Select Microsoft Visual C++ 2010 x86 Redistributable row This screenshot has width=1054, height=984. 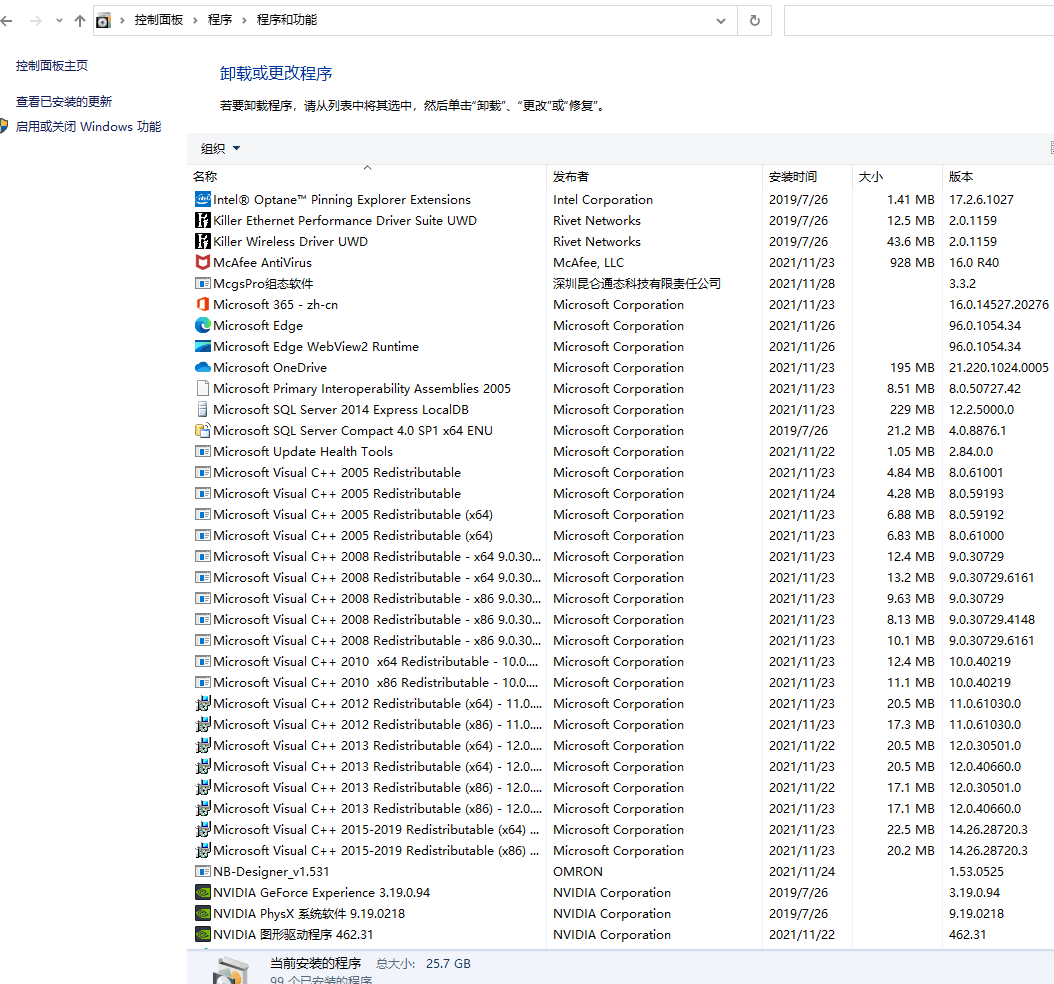pos(620,682)
